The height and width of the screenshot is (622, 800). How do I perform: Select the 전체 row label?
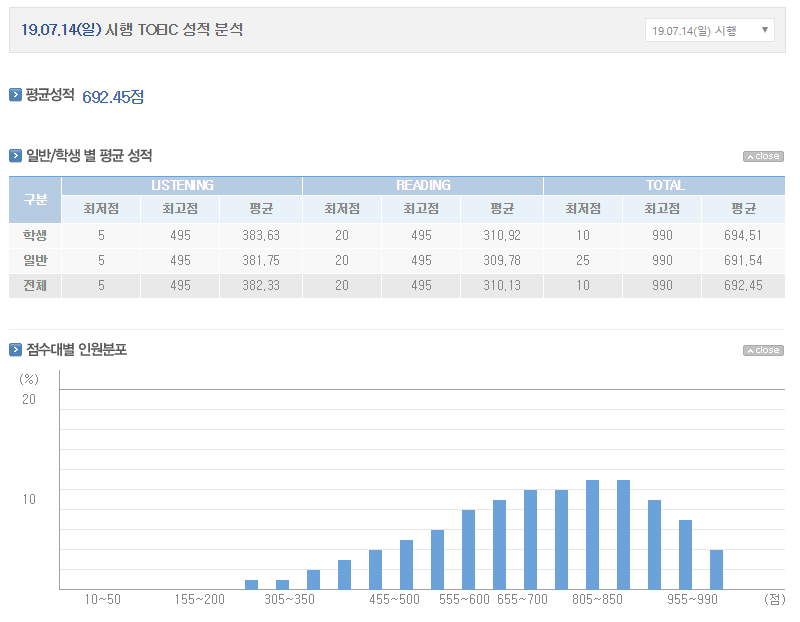click(x=35, y=285)
